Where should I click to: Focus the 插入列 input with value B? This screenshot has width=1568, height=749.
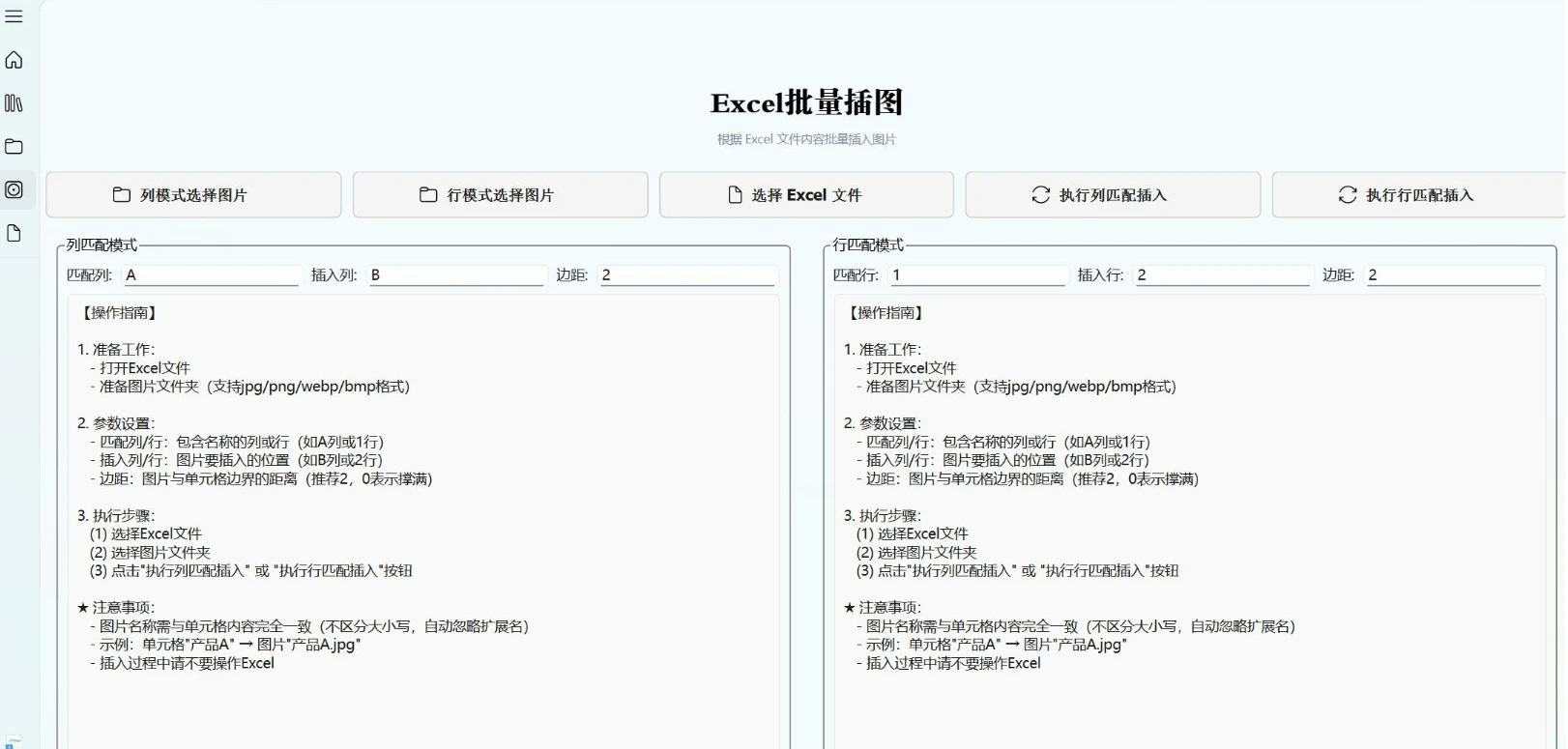point(456,275)
